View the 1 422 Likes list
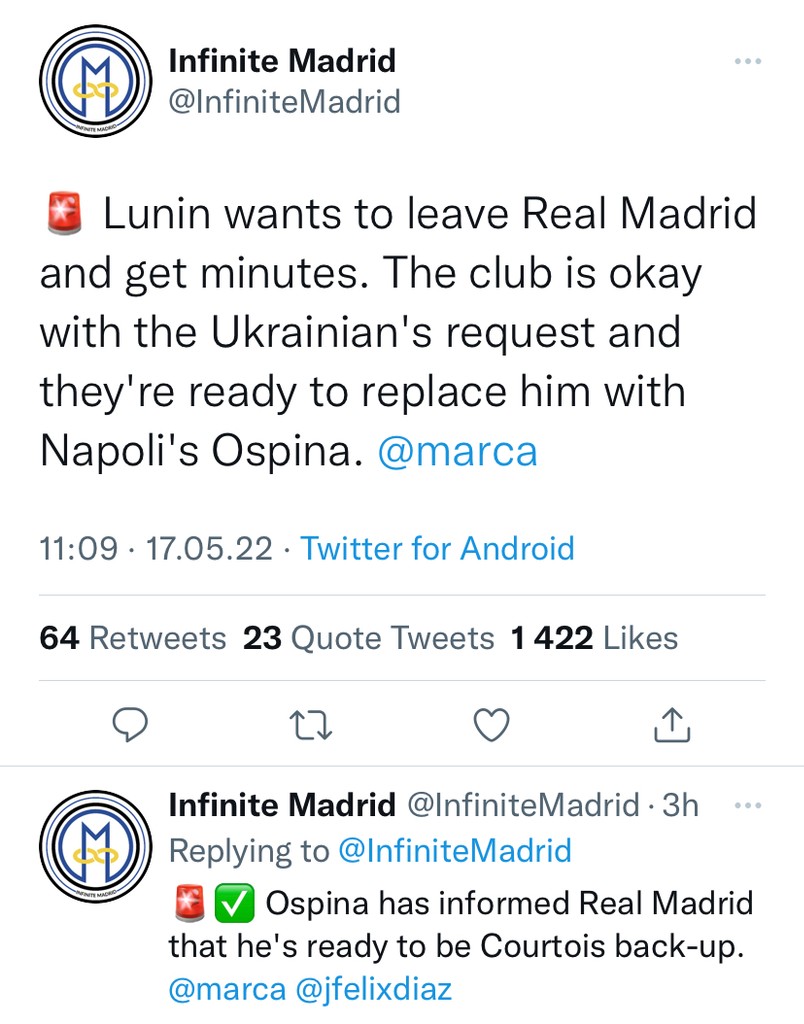This screenshot has width=804, height=1024. 594,638
